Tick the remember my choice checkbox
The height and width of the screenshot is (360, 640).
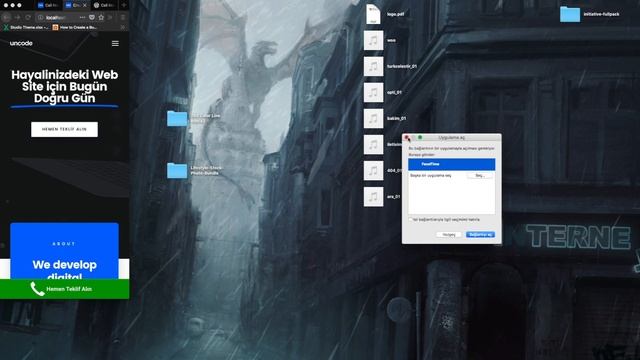tap(411, 220)
